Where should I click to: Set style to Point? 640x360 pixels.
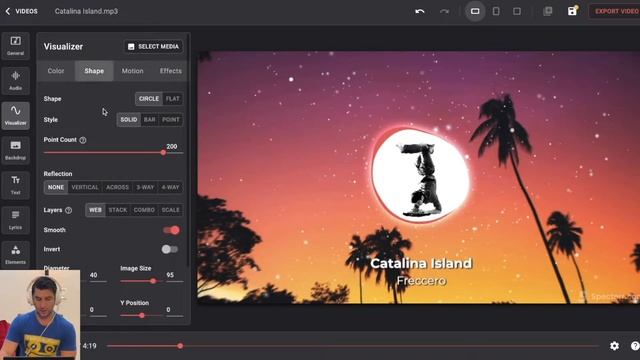[171, 120]
